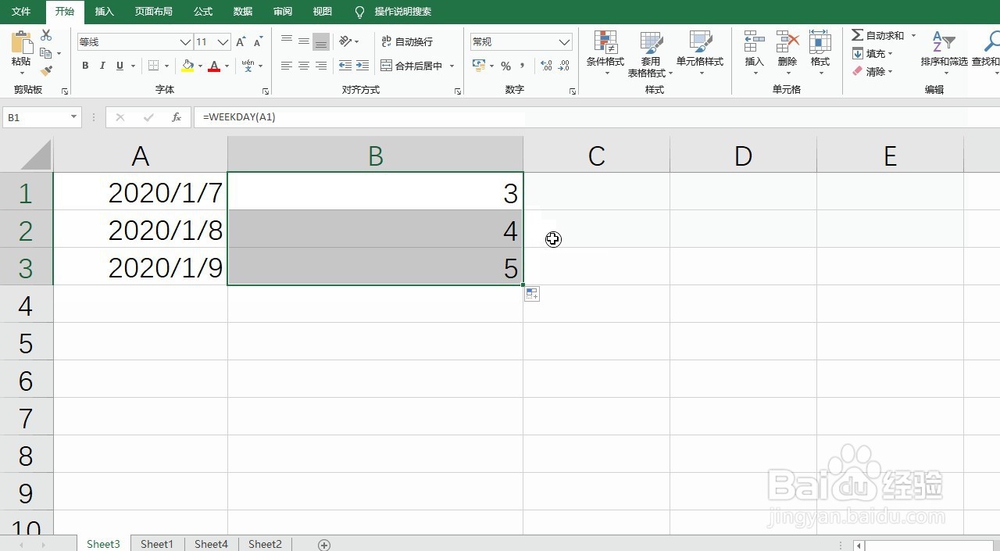
Task: Click the Cut scissors icon
Action: 46,36
